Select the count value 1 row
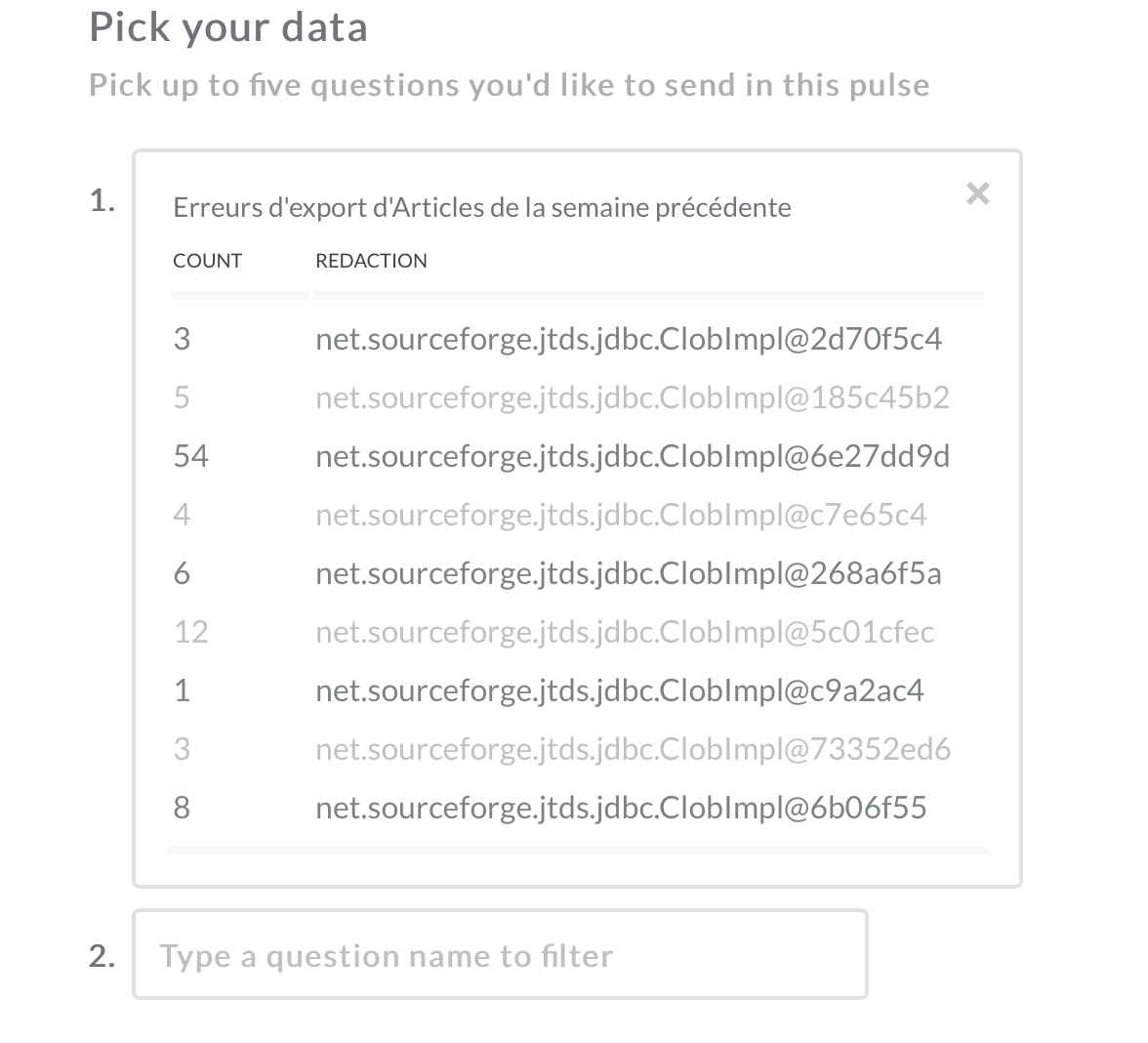The image size is (1148, 1043). [182, 689]
